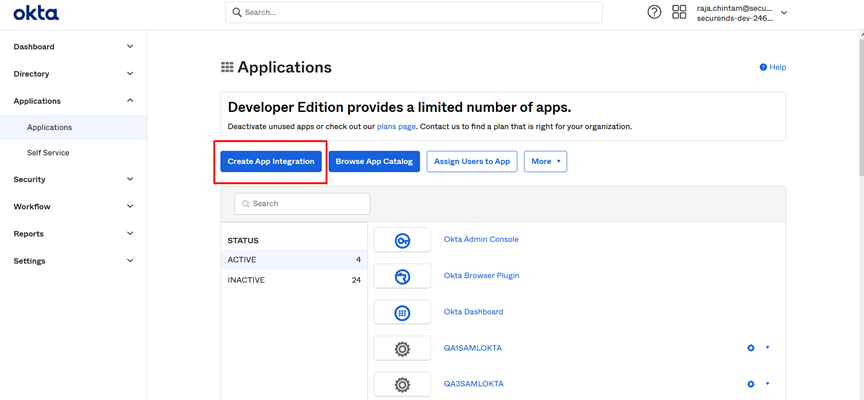Expand the Workflow sidebar section
The image size is (864, 400).
click(130, 206)
